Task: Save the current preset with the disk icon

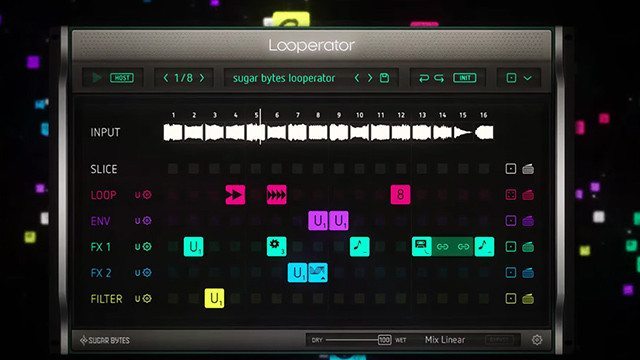Action: click(384, 78)
